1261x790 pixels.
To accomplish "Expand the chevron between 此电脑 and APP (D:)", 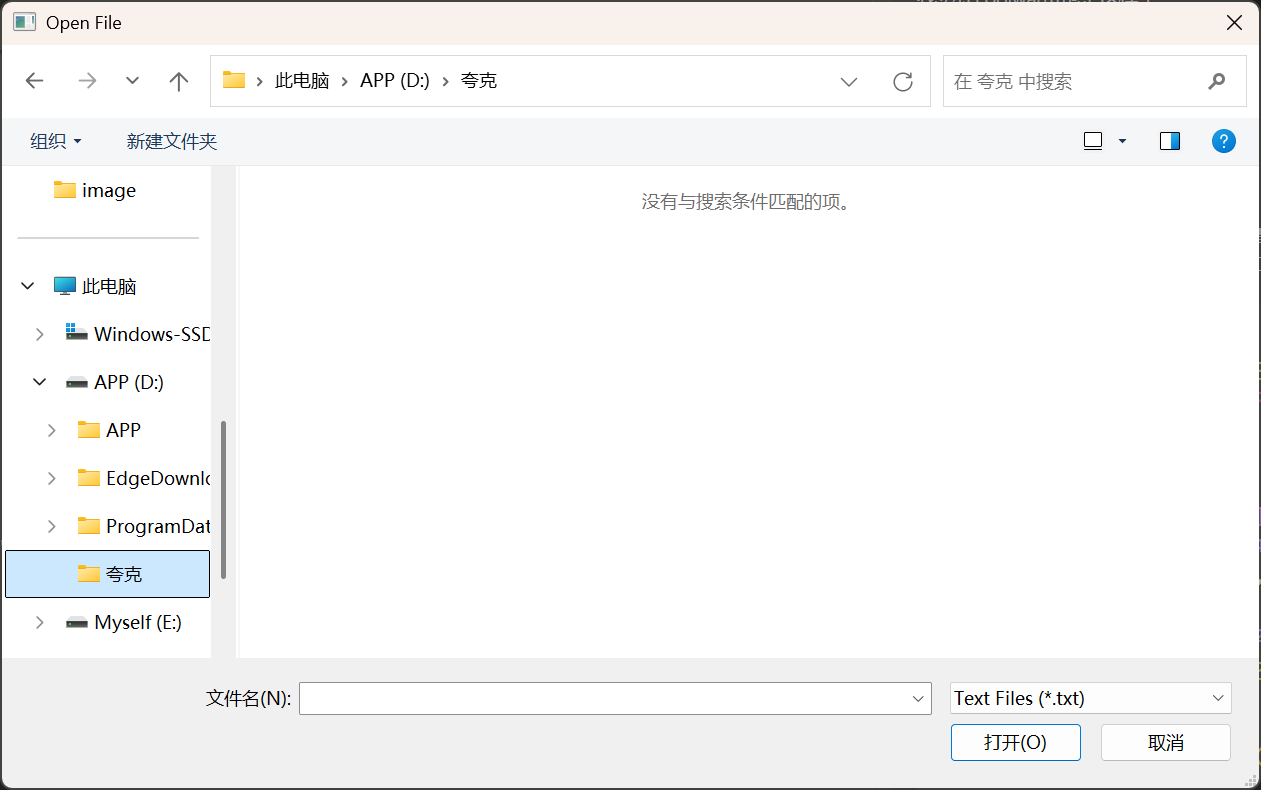I will click(x=345, y=81).
